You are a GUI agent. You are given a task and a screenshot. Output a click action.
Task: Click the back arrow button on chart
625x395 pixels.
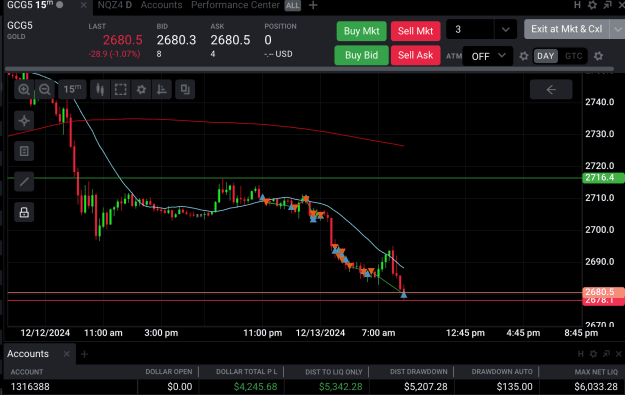(x=551, y=89)
